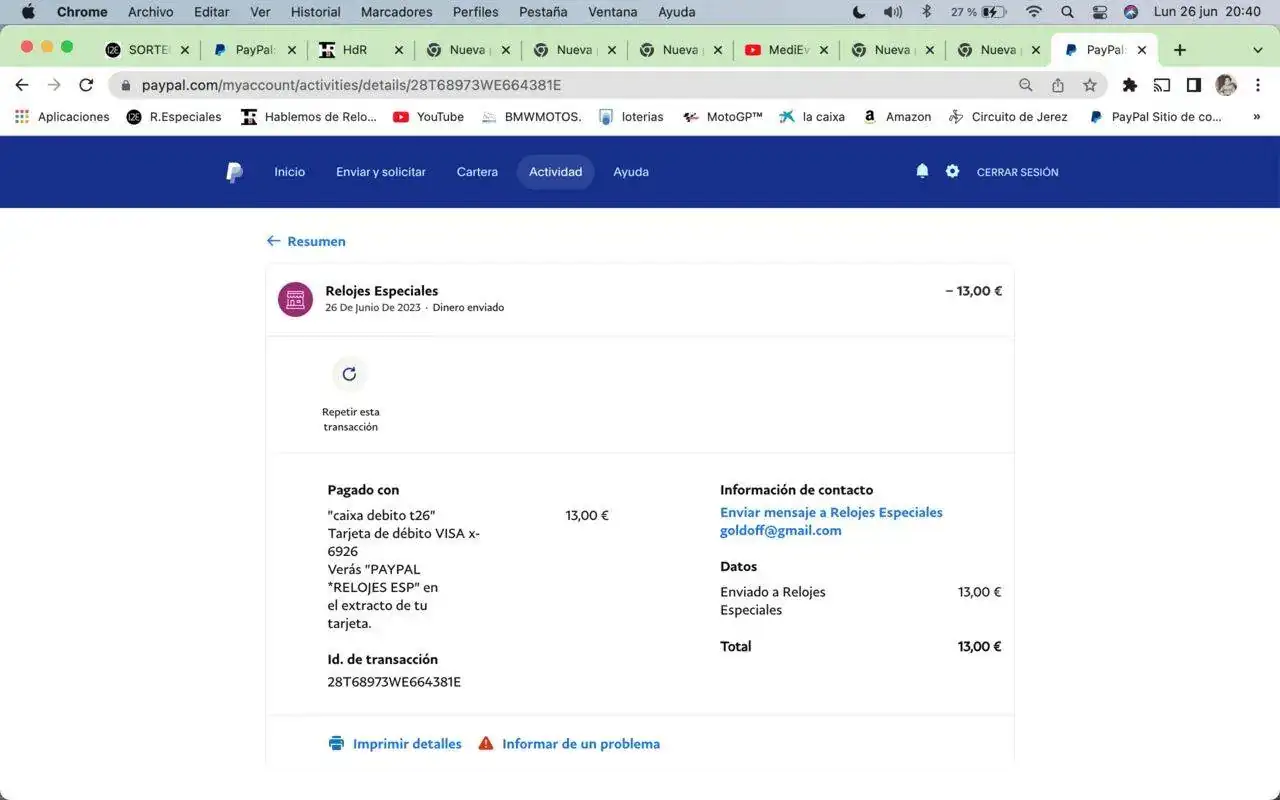Screen dimensions: 1280x800
Task: Share this page from address bar
Action: [x=1057, y=85]
